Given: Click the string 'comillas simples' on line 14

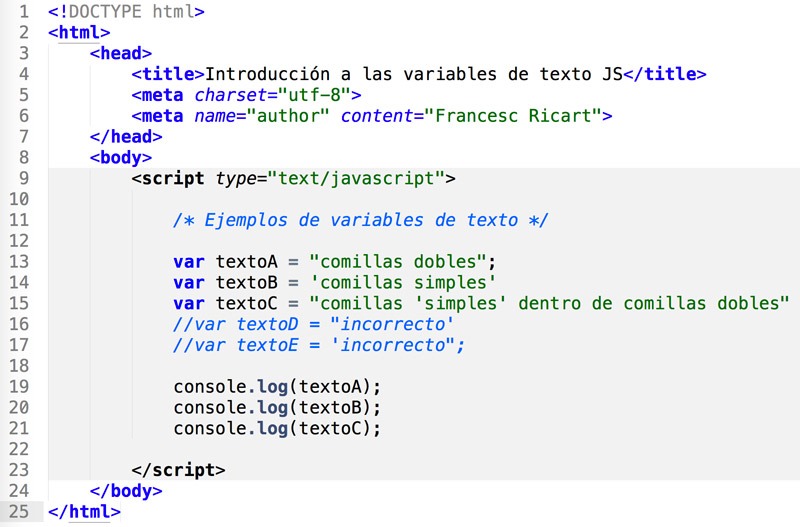Looking at the screenshot, I should [403, 283].
